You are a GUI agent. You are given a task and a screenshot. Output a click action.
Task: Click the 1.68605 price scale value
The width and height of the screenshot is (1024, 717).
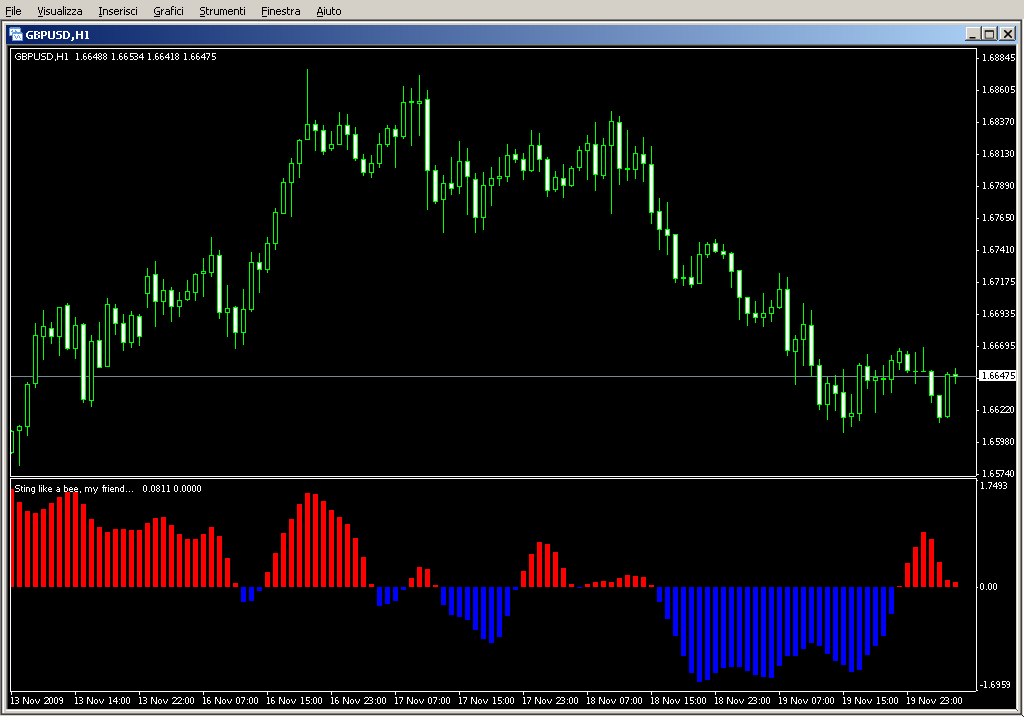coord(999,89)
